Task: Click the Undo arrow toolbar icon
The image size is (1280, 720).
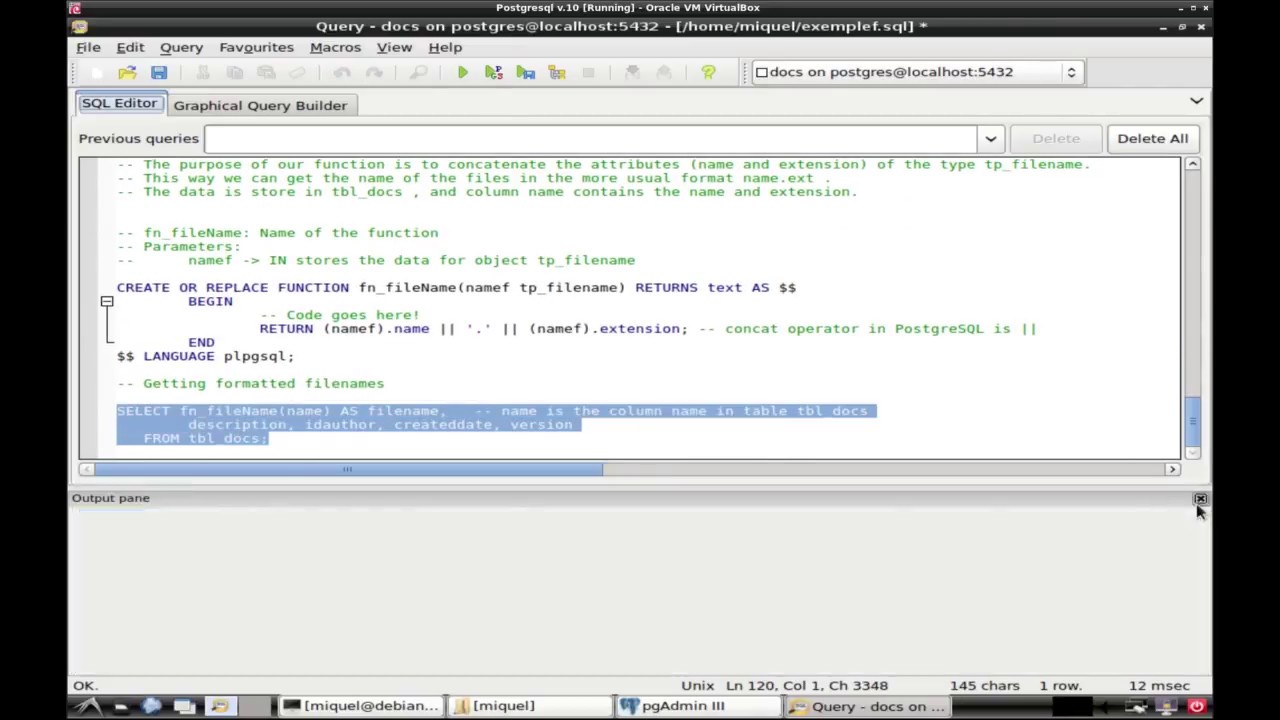Action: coord(342,72)
